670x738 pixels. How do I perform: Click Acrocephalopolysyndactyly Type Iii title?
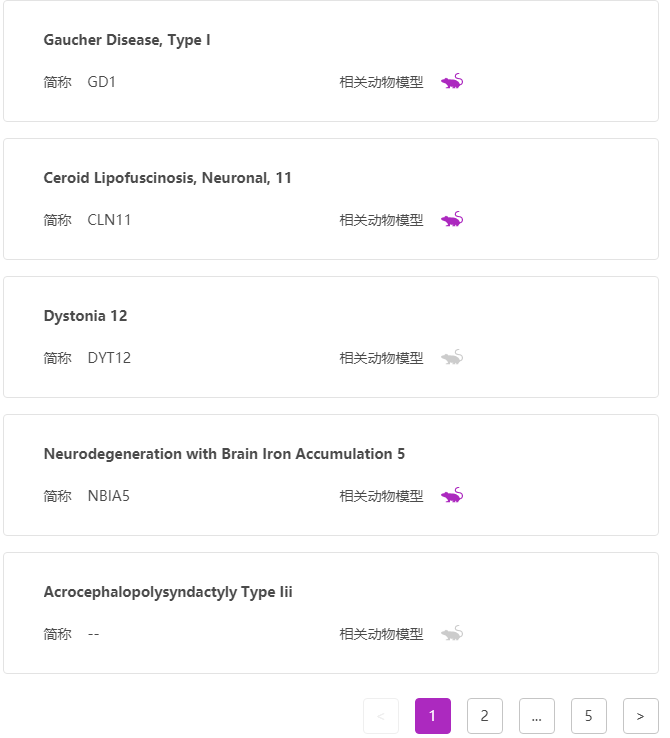pyautogui.click(x=168, y=592)
